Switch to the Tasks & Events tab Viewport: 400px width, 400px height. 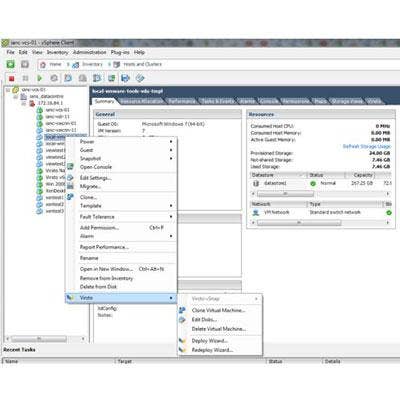tap(218, 101)
